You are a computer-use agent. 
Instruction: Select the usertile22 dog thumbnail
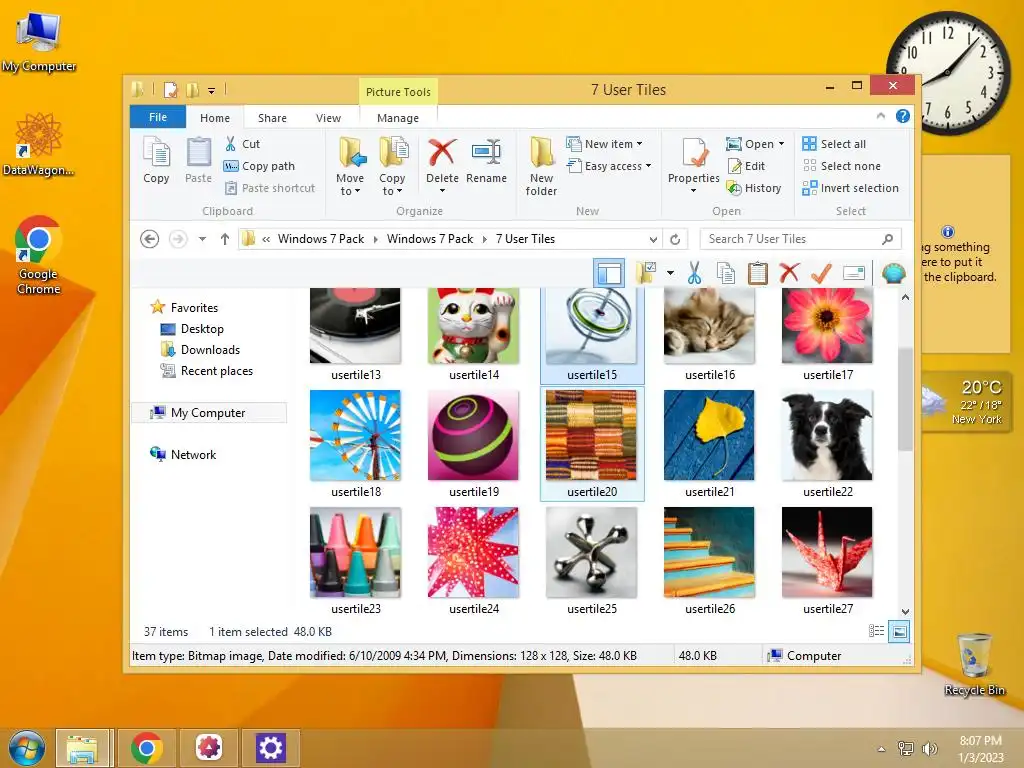827,436
